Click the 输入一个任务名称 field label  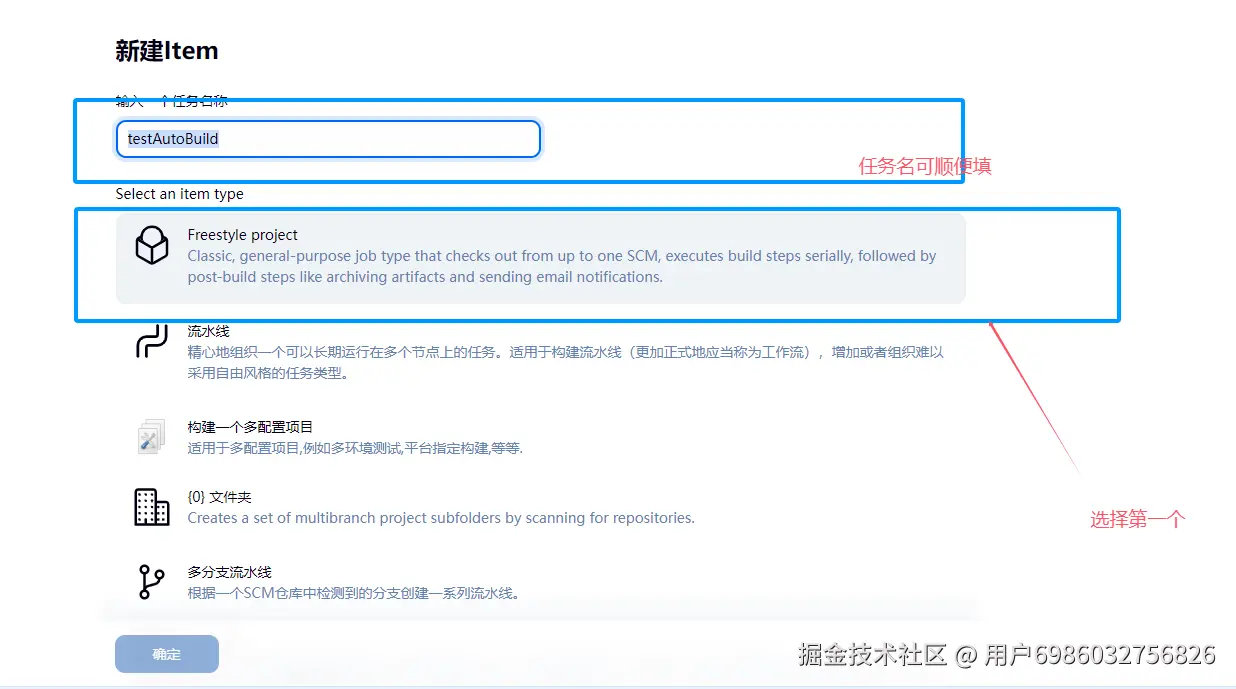(x=171, y=101)
